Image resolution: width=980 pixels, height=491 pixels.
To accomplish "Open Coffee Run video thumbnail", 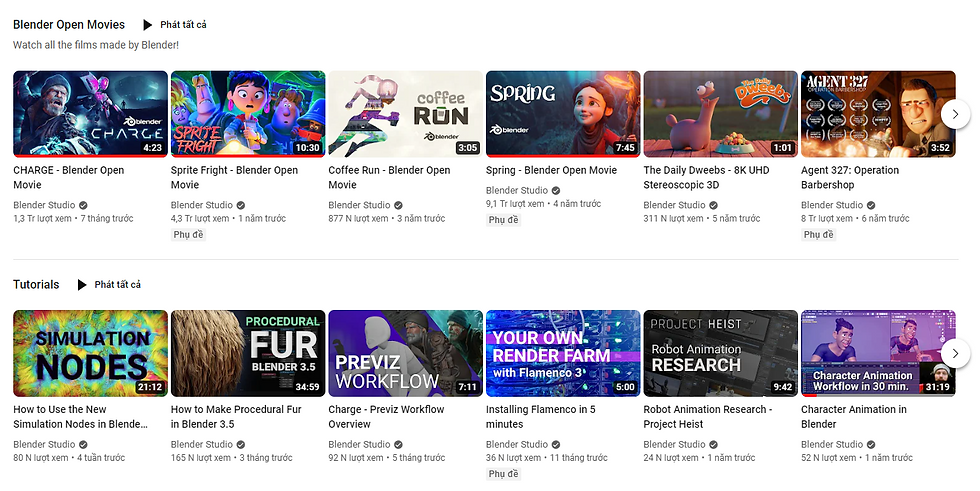I will pos(406,114).
